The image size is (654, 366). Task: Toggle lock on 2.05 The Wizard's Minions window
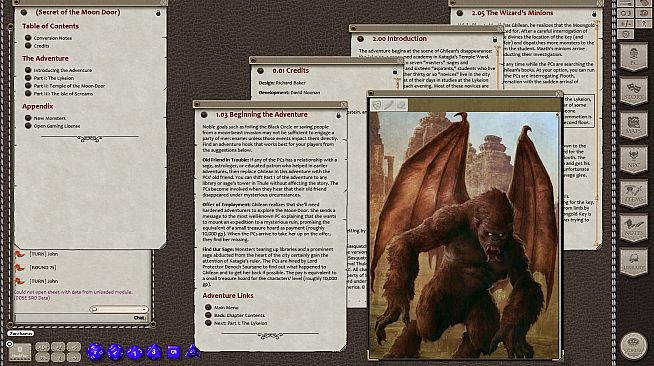(594, 14)
